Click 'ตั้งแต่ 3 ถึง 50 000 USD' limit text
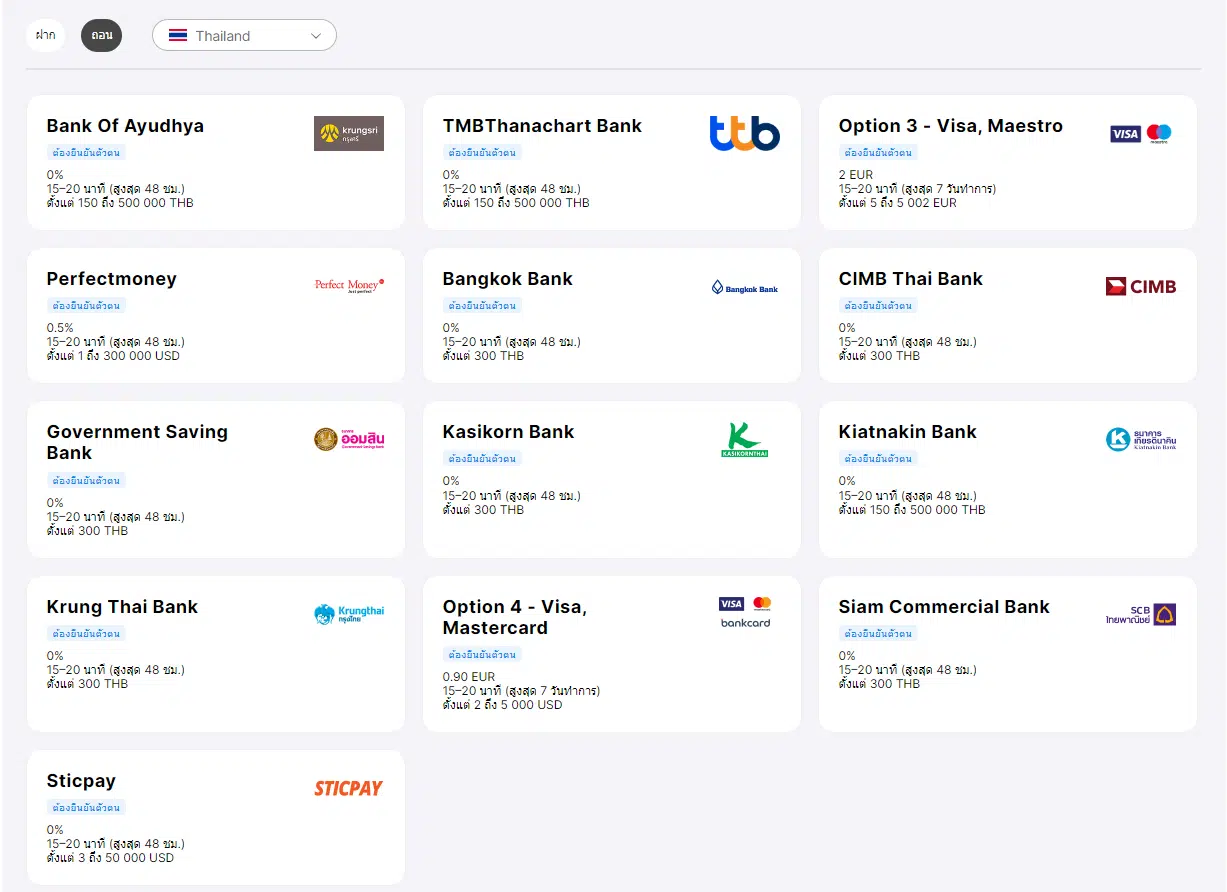 point(110,858)
